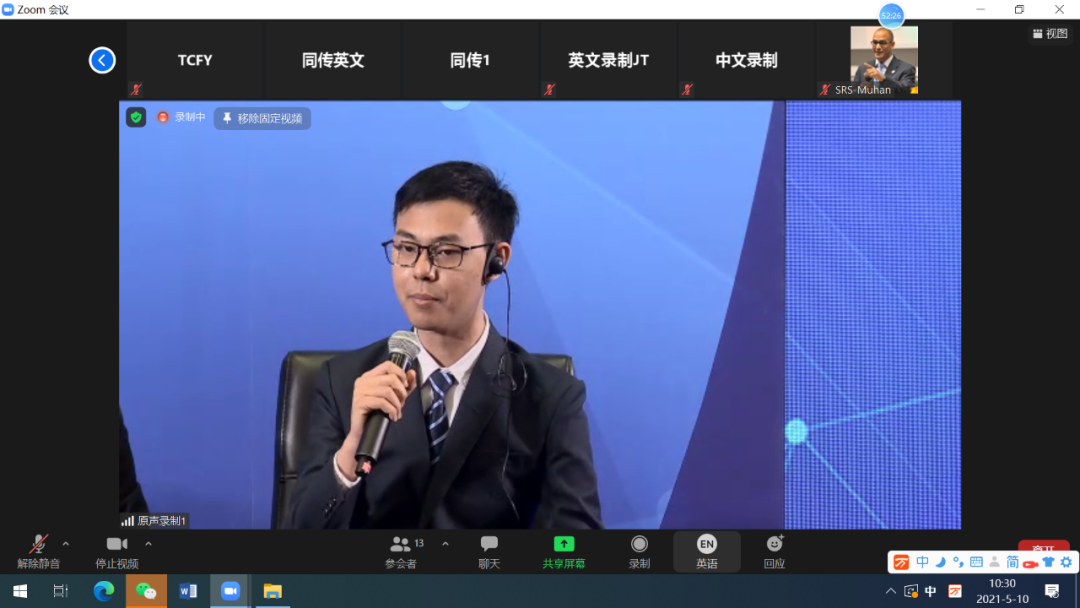
Task: Expand video options arrow beside camera
Action: pos(148,544)
